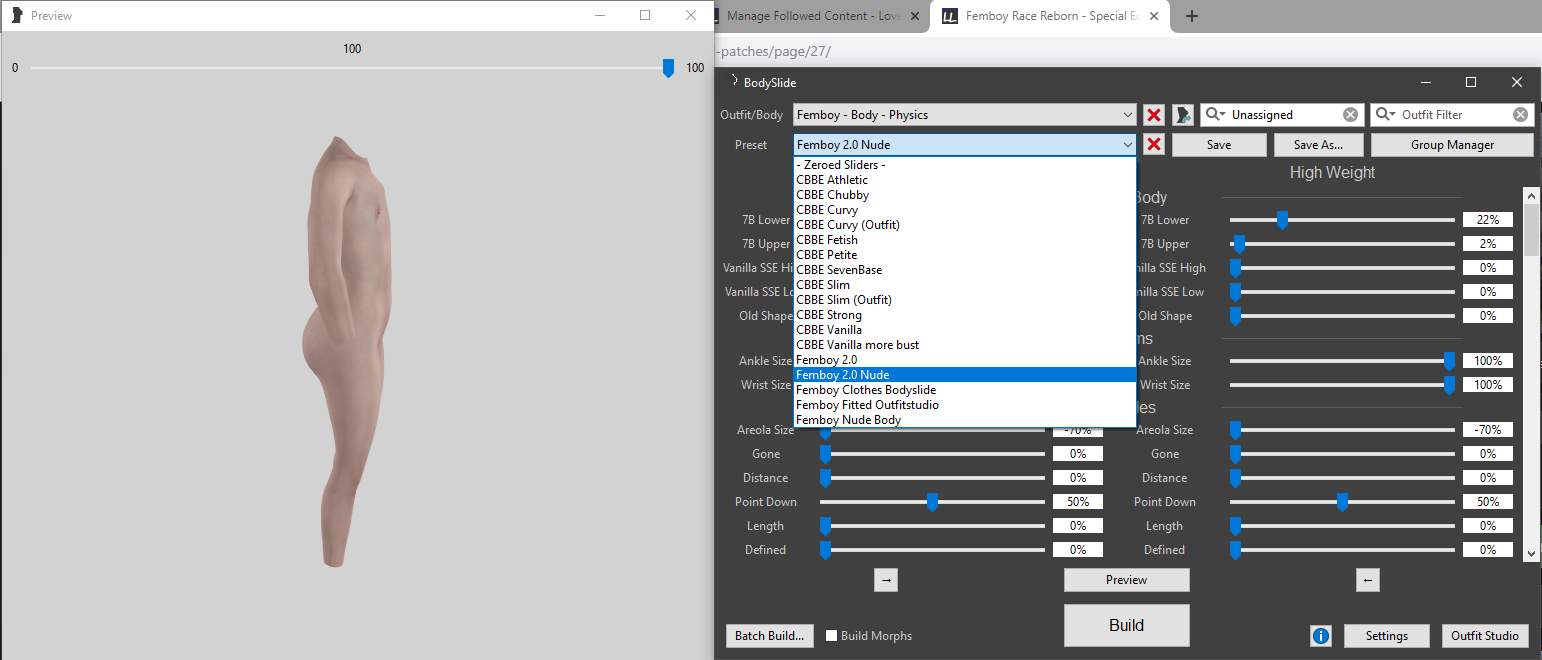Viewport: 1542px width, 660px height.
Task: Open the blue info about icon
Action: pos(1320,636)
